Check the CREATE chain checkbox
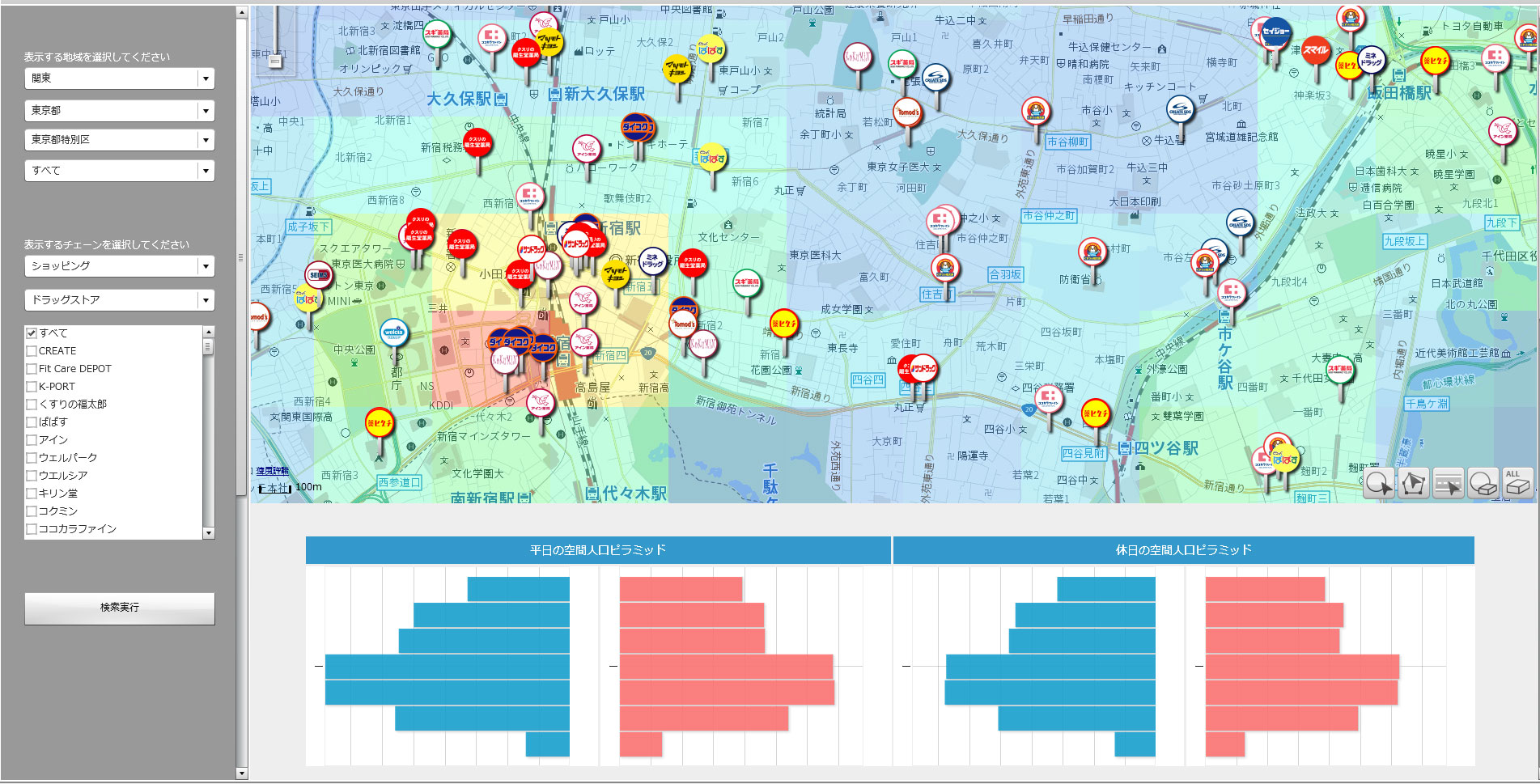This screenshot has width=1540, height=784. 32,350
